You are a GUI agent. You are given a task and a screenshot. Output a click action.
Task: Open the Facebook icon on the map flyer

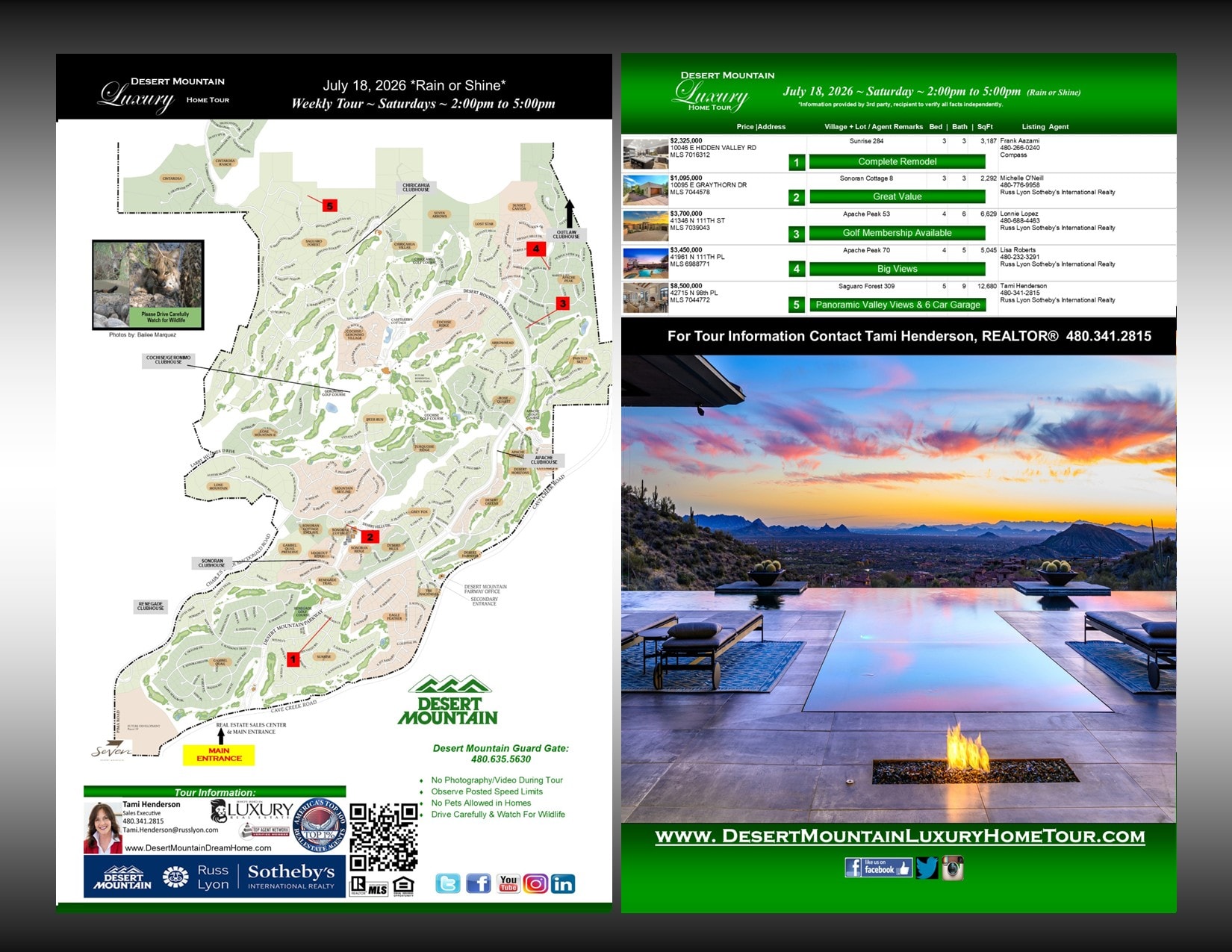[479, 884]
